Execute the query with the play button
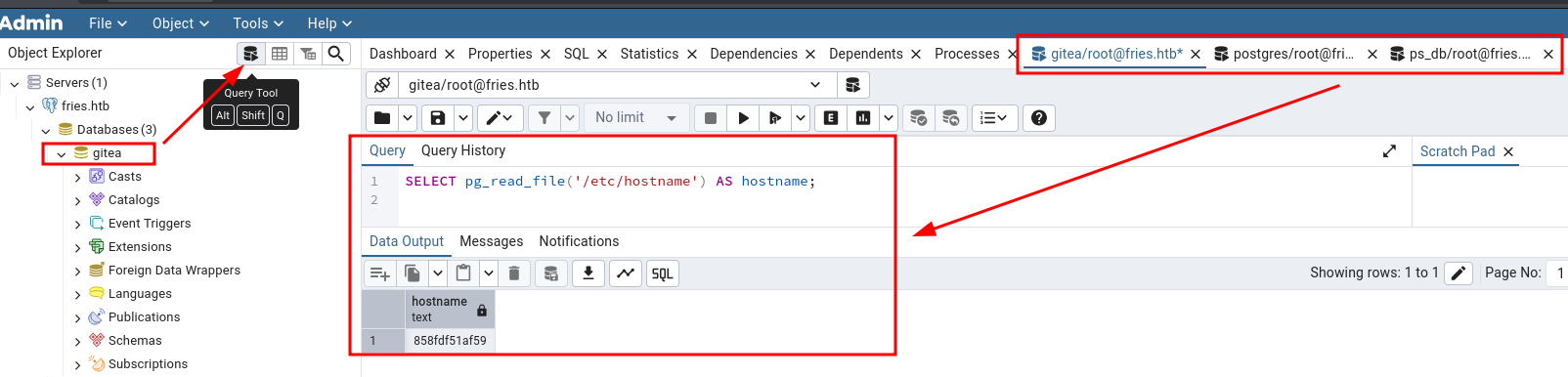 [744, 118]
